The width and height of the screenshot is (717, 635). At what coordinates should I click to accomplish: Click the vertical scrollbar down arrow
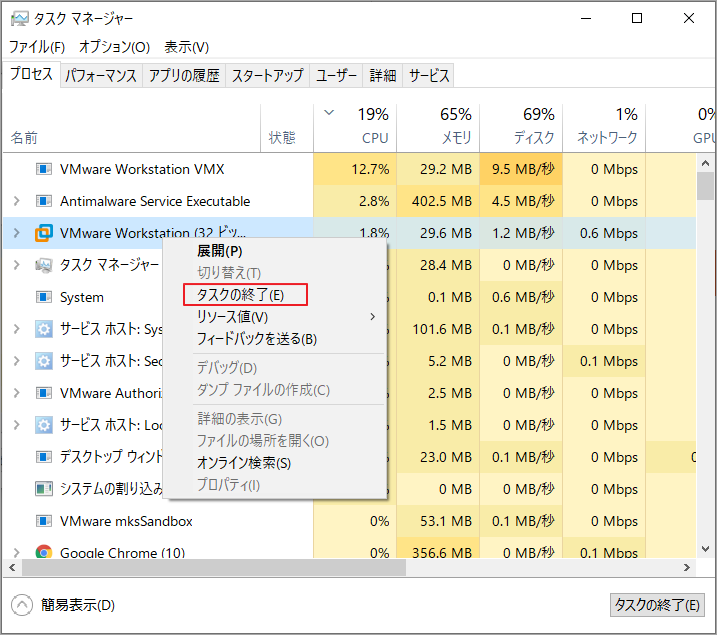pos(706,549)
